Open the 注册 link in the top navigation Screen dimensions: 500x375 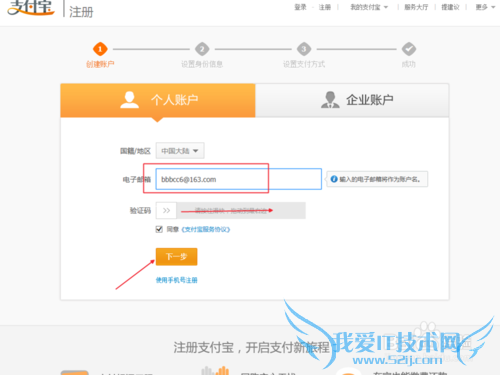(325, 7)
